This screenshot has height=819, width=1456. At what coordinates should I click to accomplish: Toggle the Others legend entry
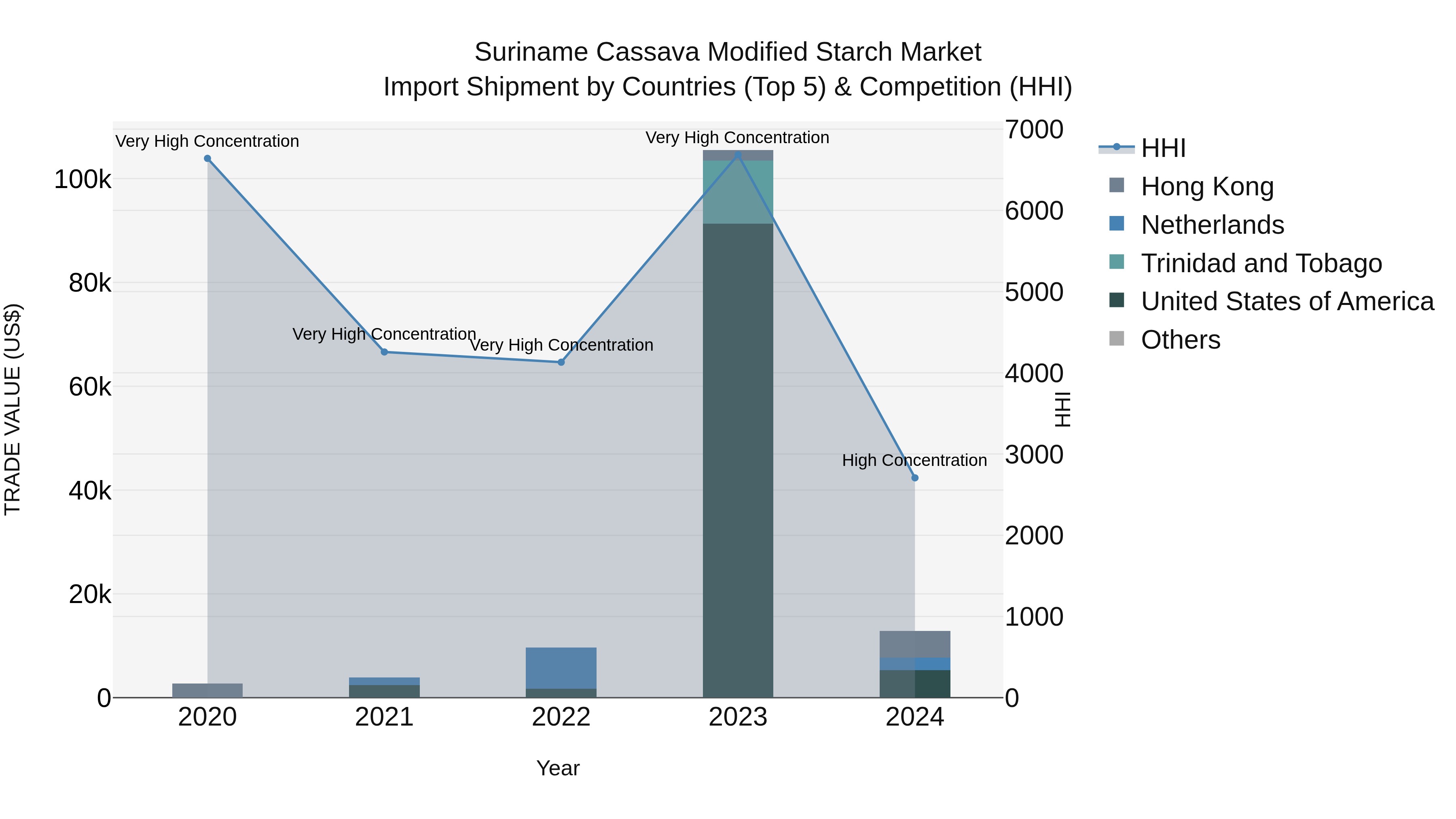pyautogui.click(x=1165, y=340)
